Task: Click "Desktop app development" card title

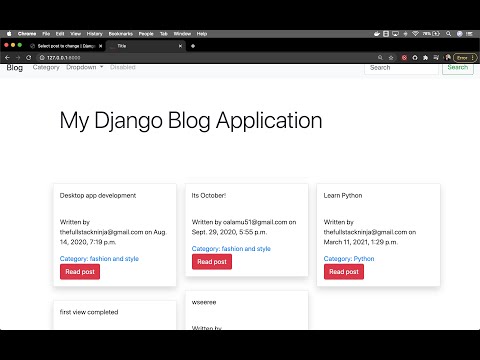Action: pos(98,195)
